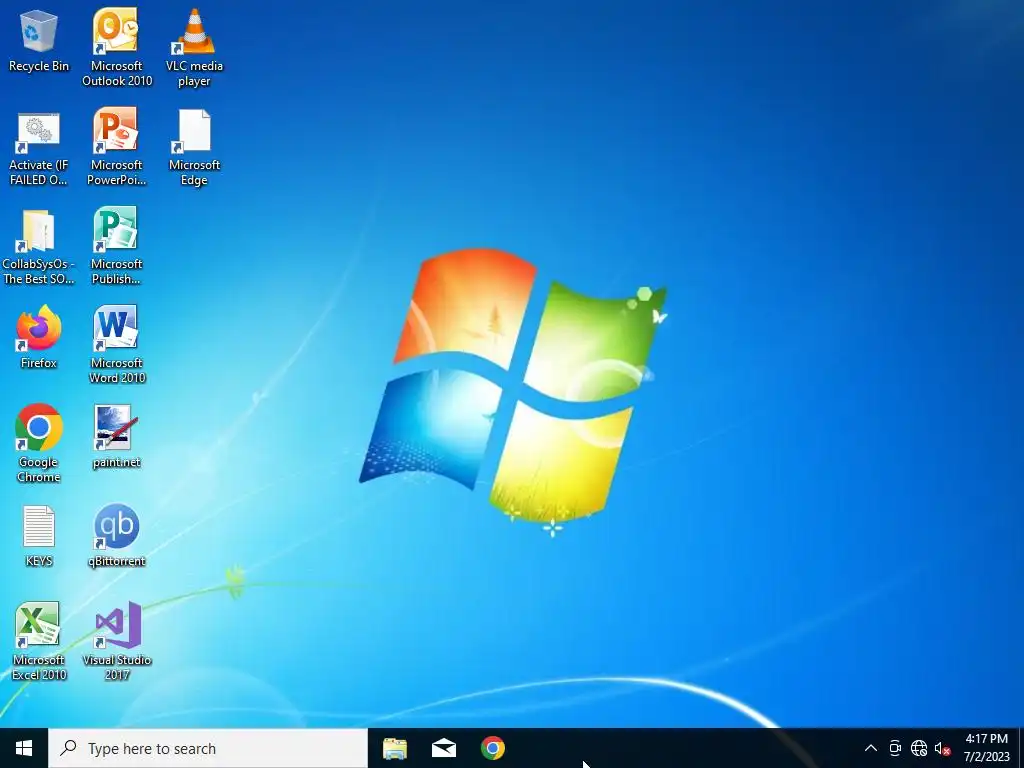Select the VLC media player shortcut
The width and height of the screenshot is (1024, 768).
click(194, 48)
